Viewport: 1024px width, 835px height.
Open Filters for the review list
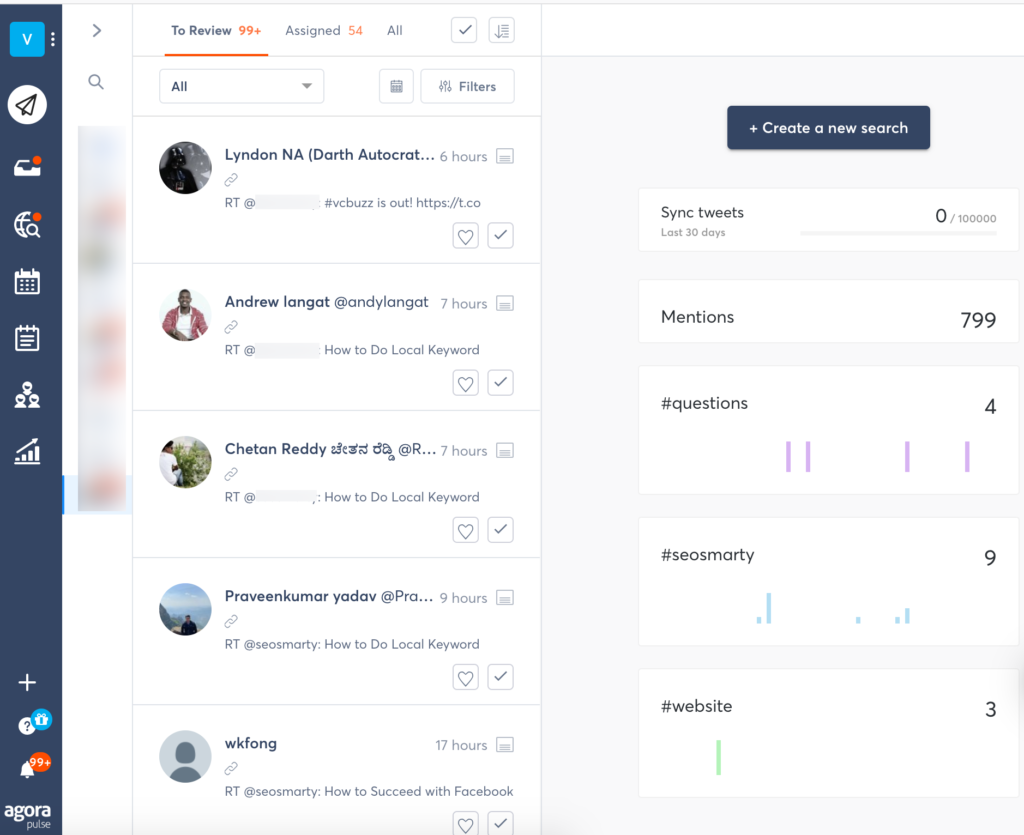[467, 86]
